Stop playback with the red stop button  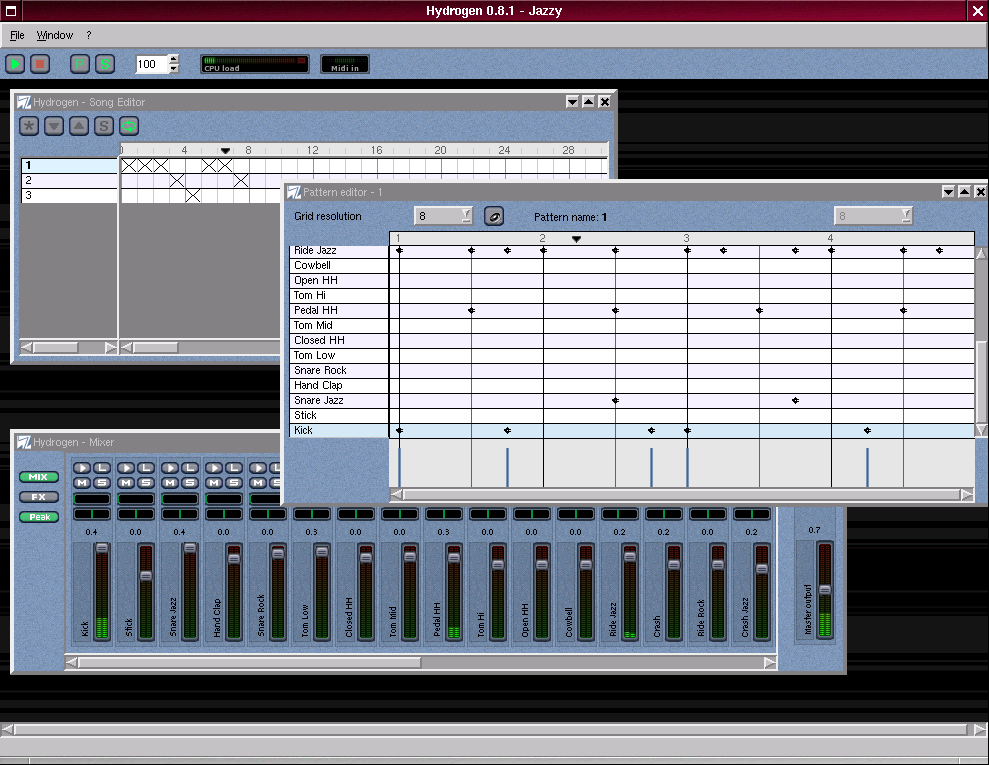pos(40,64)
